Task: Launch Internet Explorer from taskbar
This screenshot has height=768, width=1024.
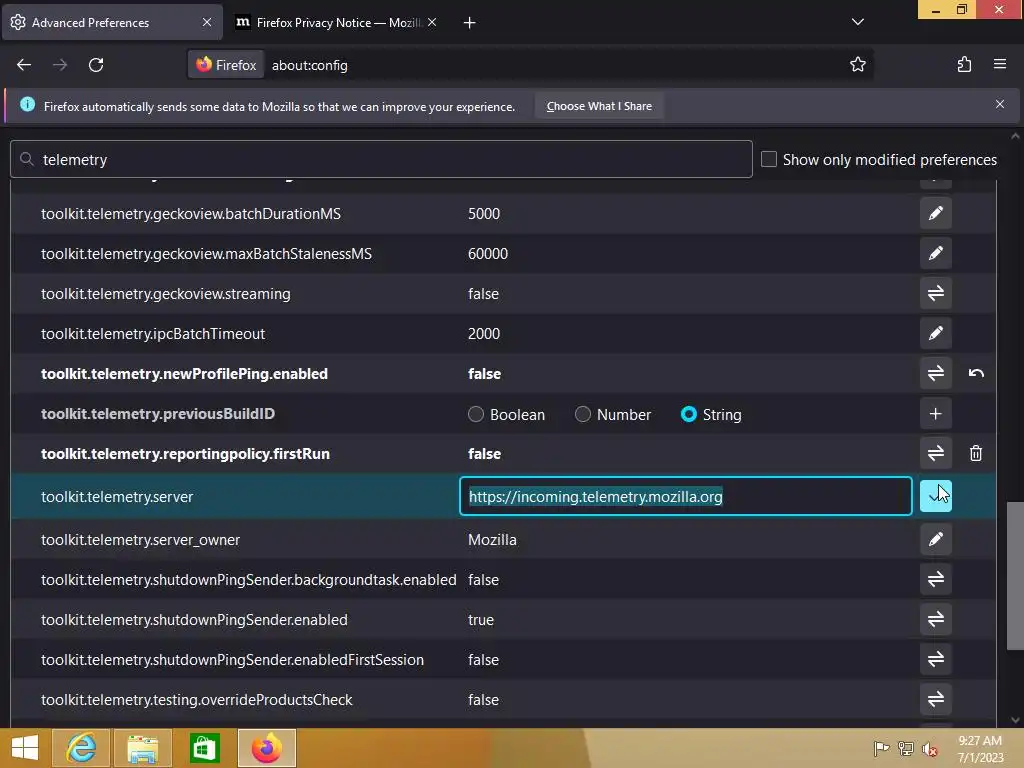Action: pyautogui.click(x=81, y=748)
